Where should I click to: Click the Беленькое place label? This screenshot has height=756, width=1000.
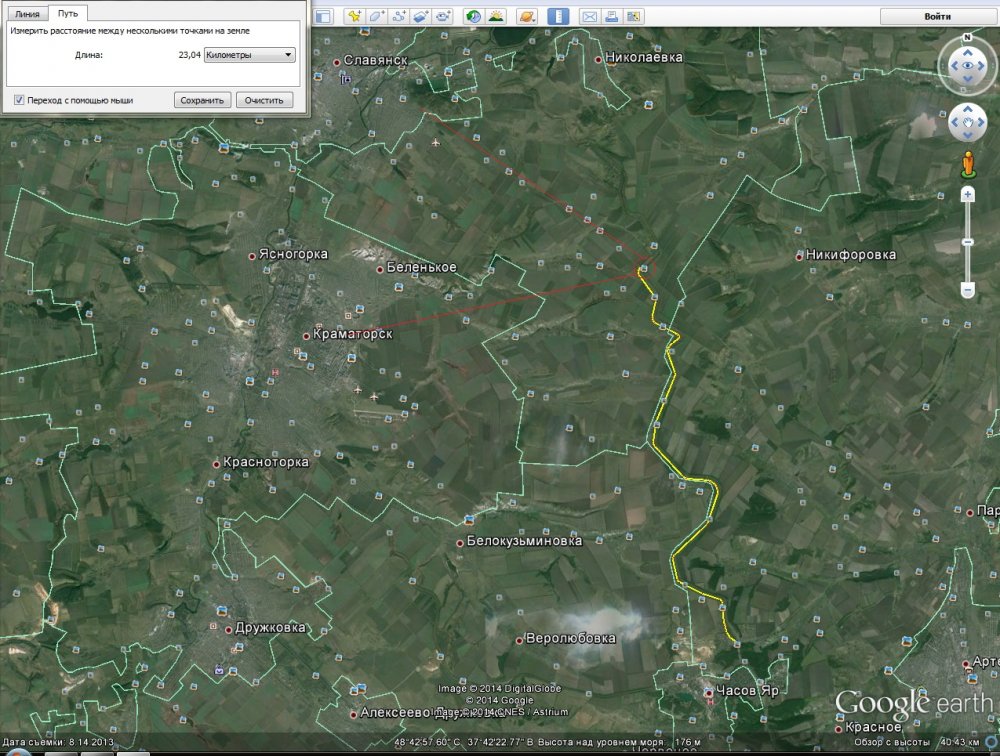coord(422,267)
